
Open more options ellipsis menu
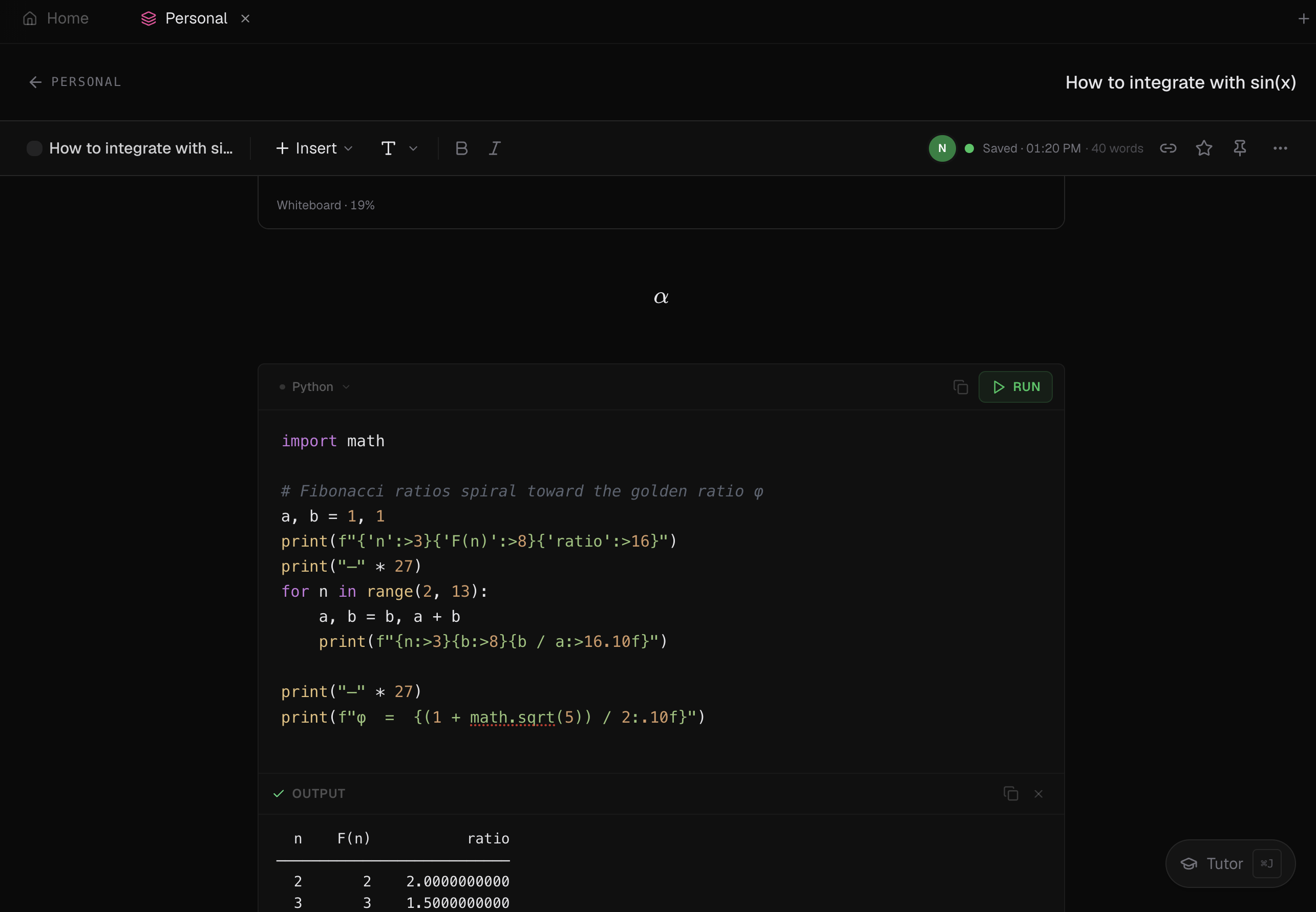tap(1280, 148)
